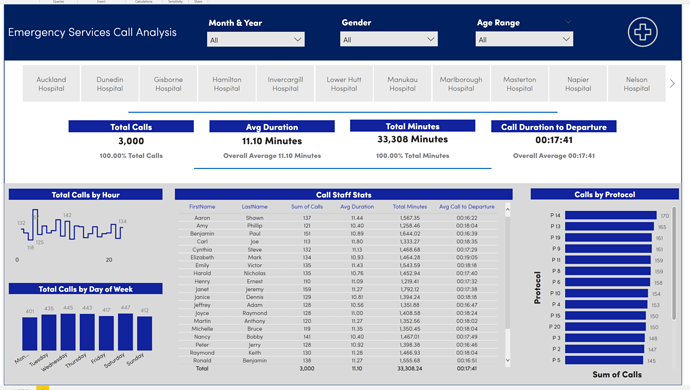Expand the Gender filter dropdown
690x390 pixels.
click(389, 39)
